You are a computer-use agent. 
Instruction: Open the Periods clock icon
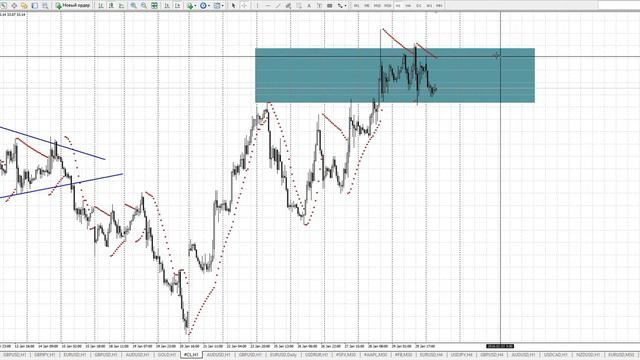203,6
